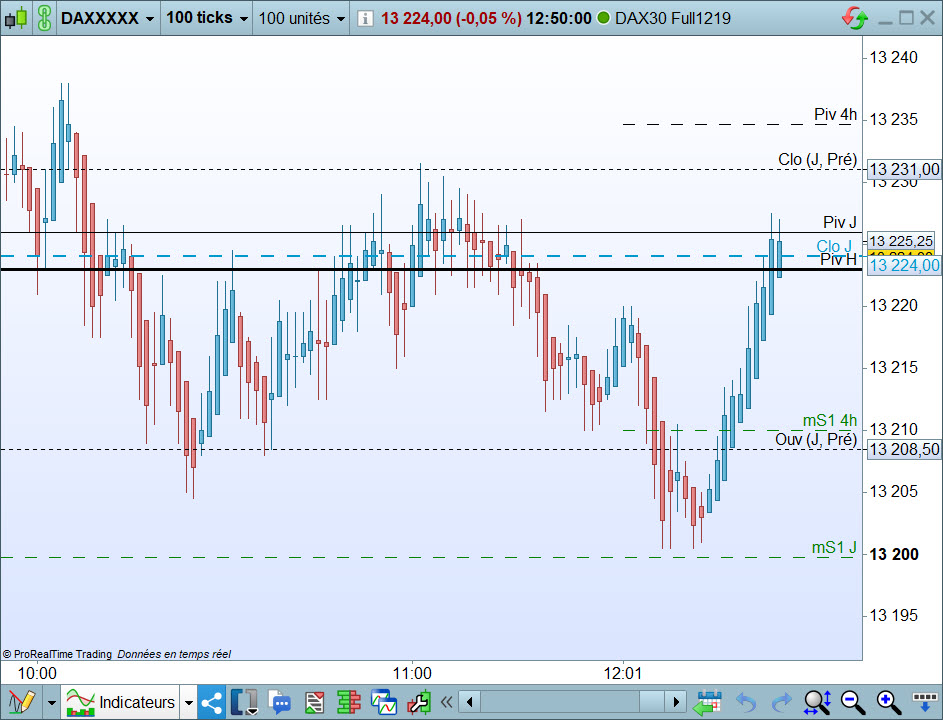Click the Clo (J, Pré) label
This screenshot has width=943, height=720.
pyautogui.click(x=817, y=159)
